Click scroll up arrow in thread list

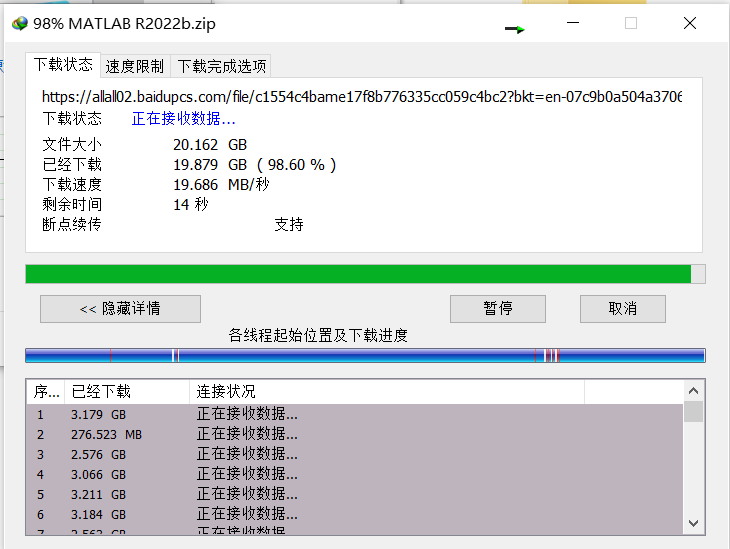(693, 391)
